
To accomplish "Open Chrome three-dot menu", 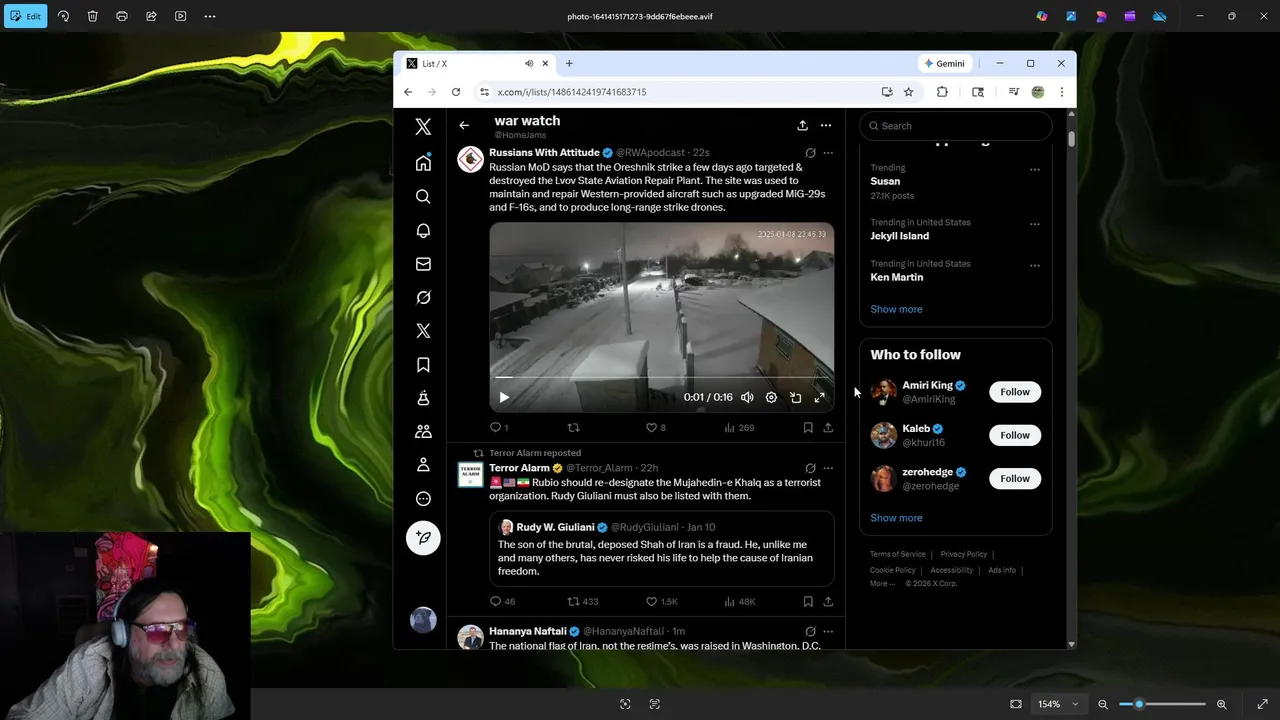I will 1061,92.
